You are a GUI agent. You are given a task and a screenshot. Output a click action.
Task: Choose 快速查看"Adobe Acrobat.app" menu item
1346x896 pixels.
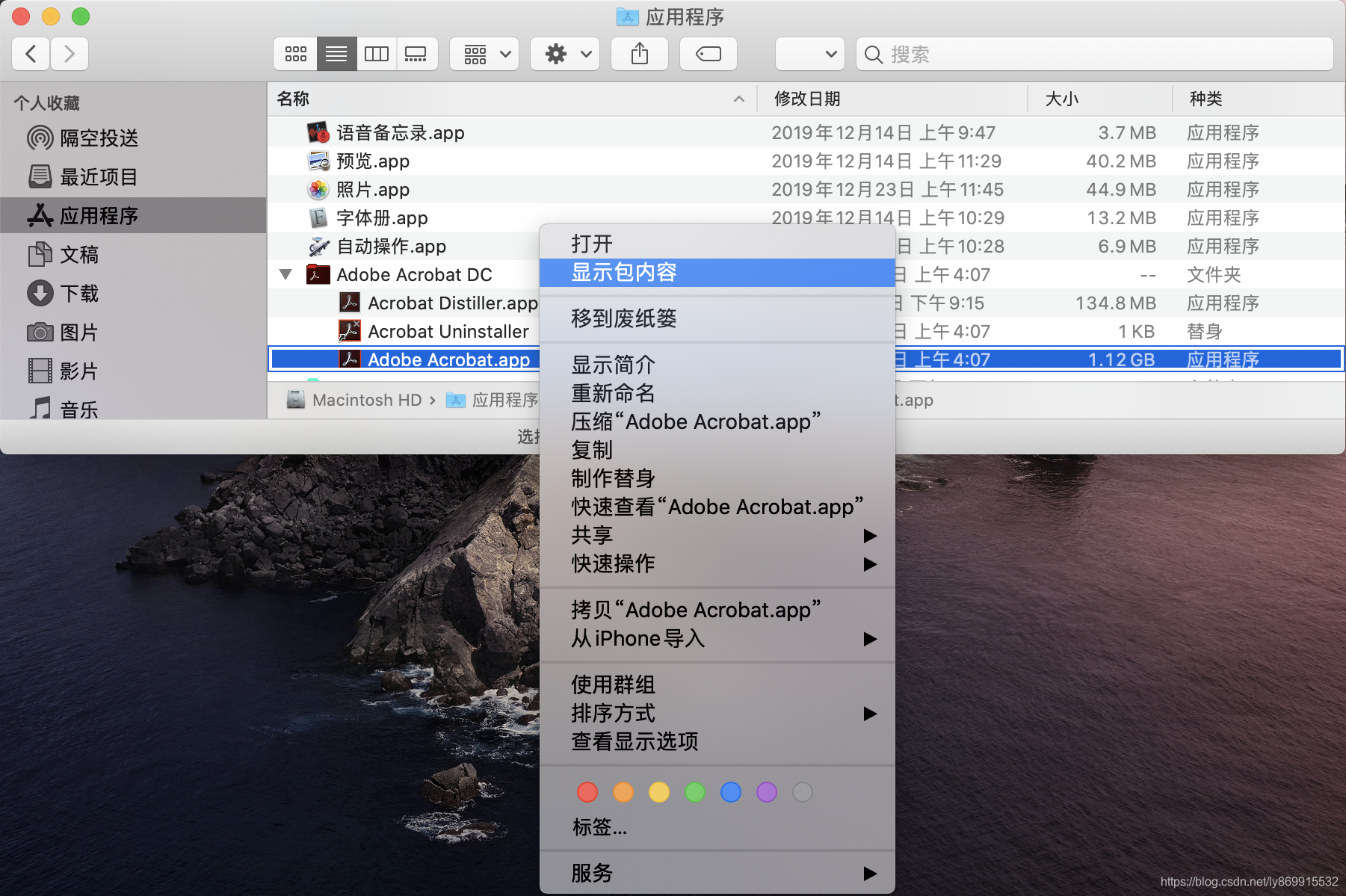(717, 507)
